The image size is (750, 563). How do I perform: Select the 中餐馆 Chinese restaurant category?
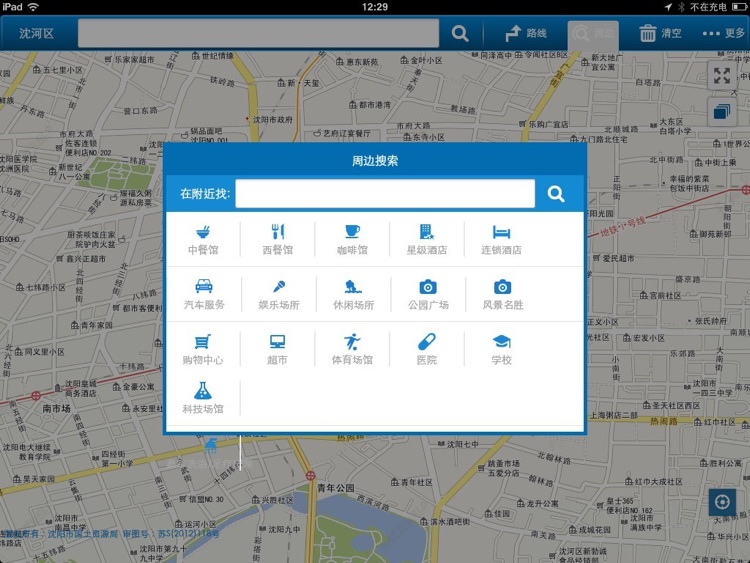pos(203,239)
